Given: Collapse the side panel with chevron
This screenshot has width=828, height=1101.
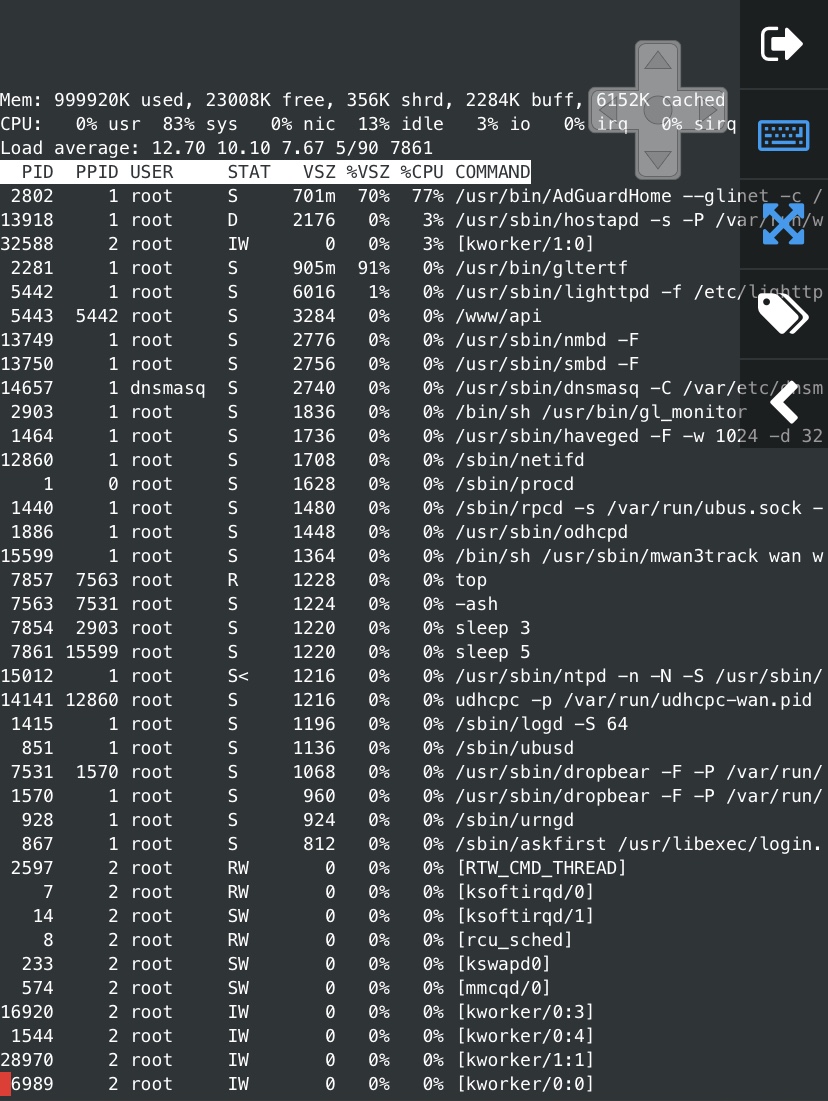Looking at the screenshot, I should pyautogui.click(x=783, y=403).
